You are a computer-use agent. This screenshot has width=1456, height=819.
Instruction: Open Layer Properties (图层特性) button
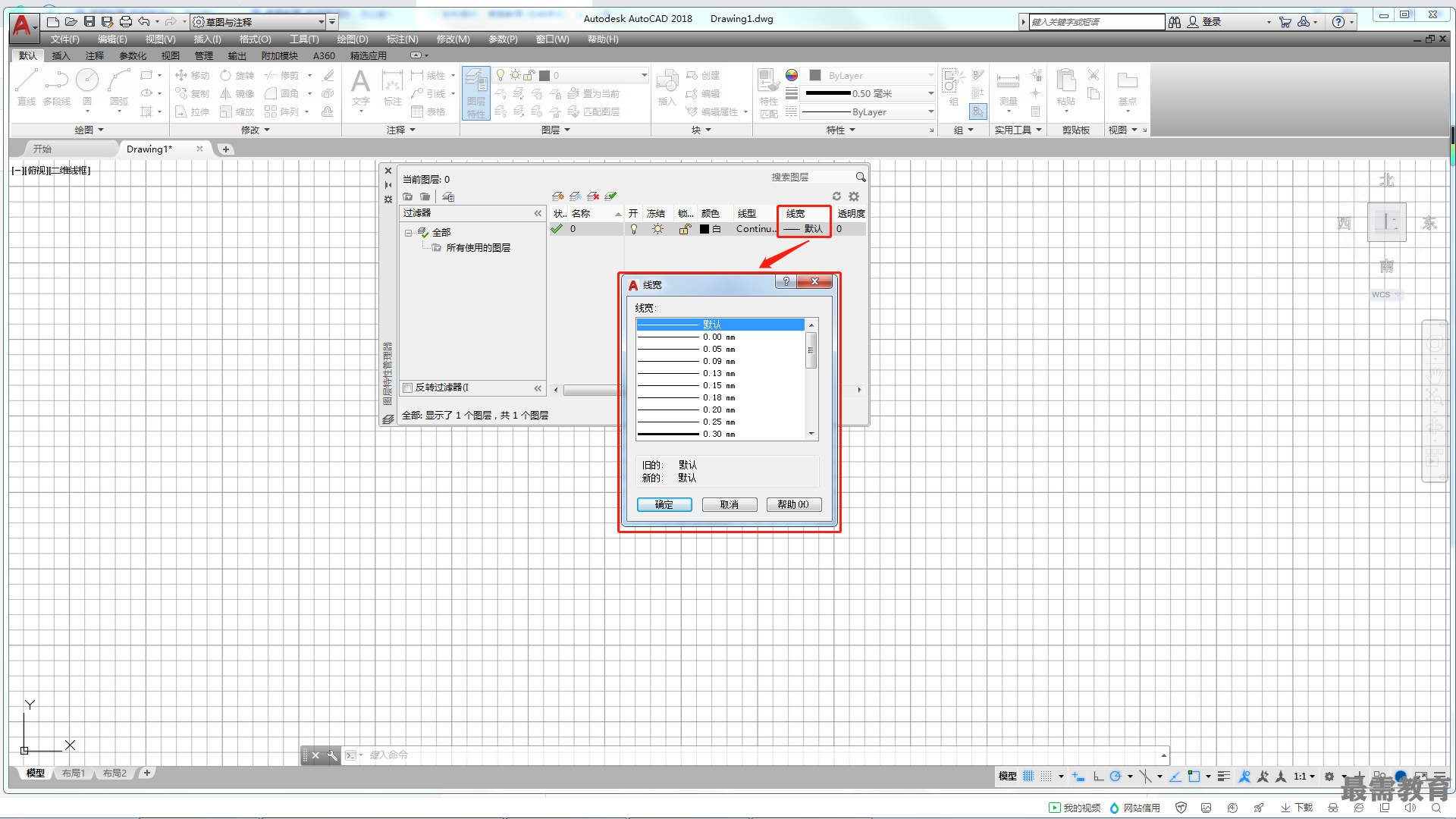pyautogui.click(x=476, y=92)
